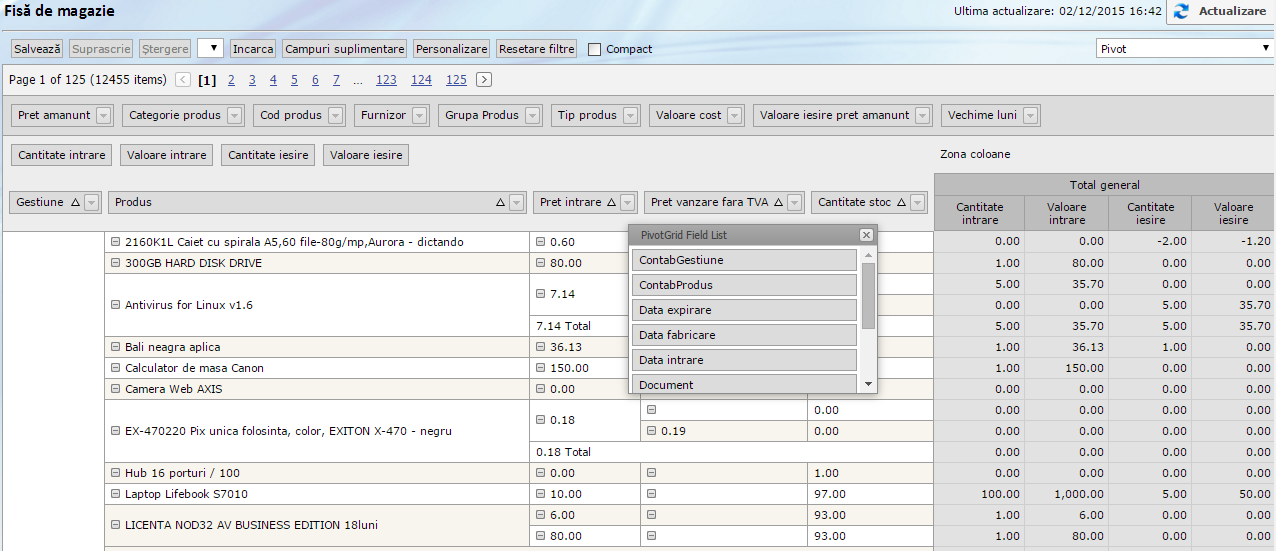The image size is (1276, 551).
Task: Click the Salvează button
Action: [x=38, y=48]
